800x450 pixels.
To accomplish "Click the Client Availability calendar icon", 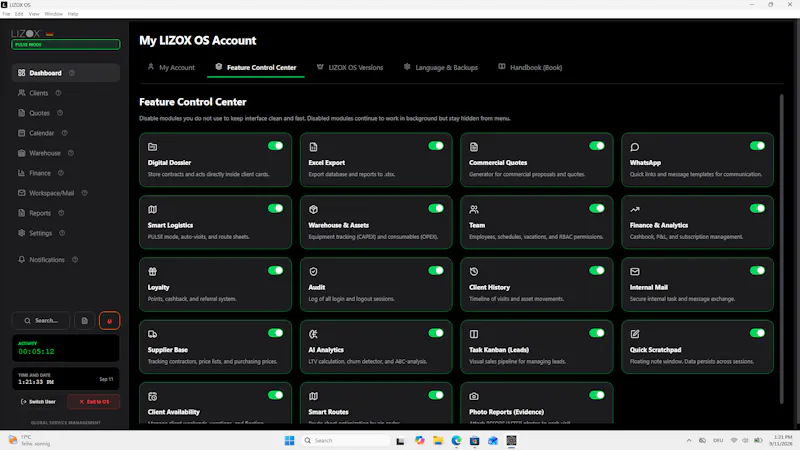I will click(x=153, y=396).
